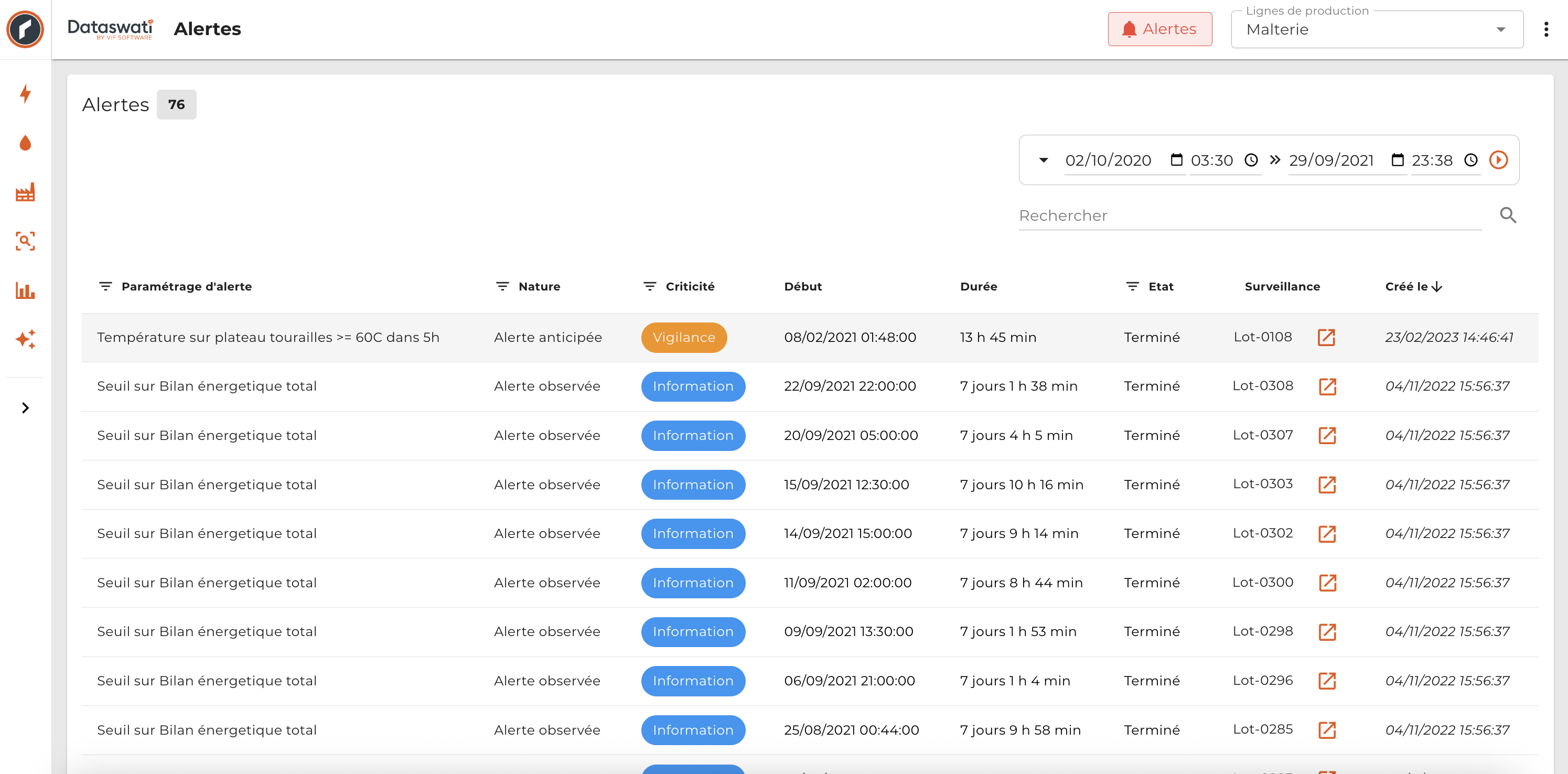The image size is (1568, 774).
Task: Click the orange play button to apply range
Action: pos(1499,160)
